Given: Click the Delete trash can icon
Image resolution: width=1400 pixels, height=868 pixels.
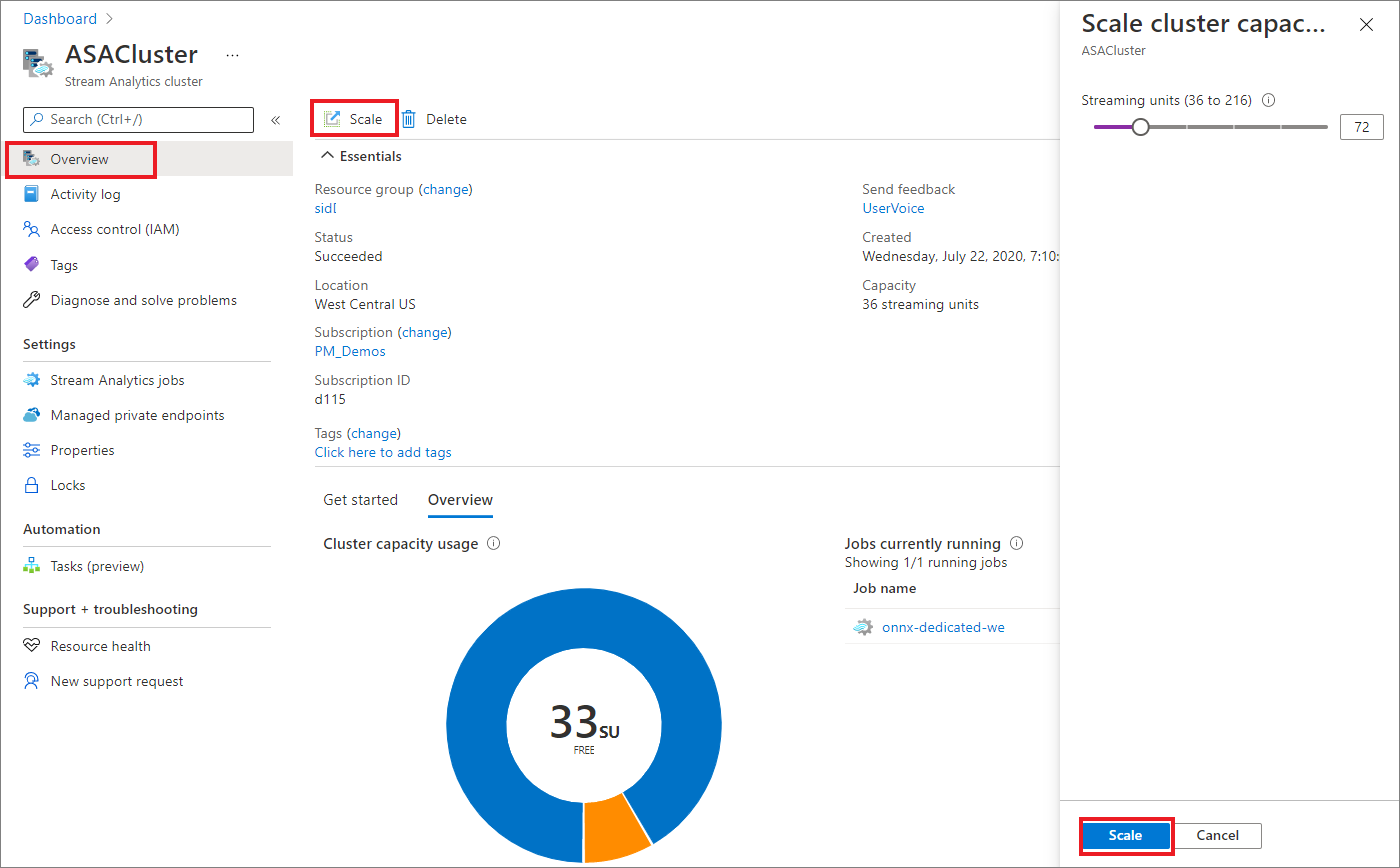Looking at the screenshot, I should [409, 119].
